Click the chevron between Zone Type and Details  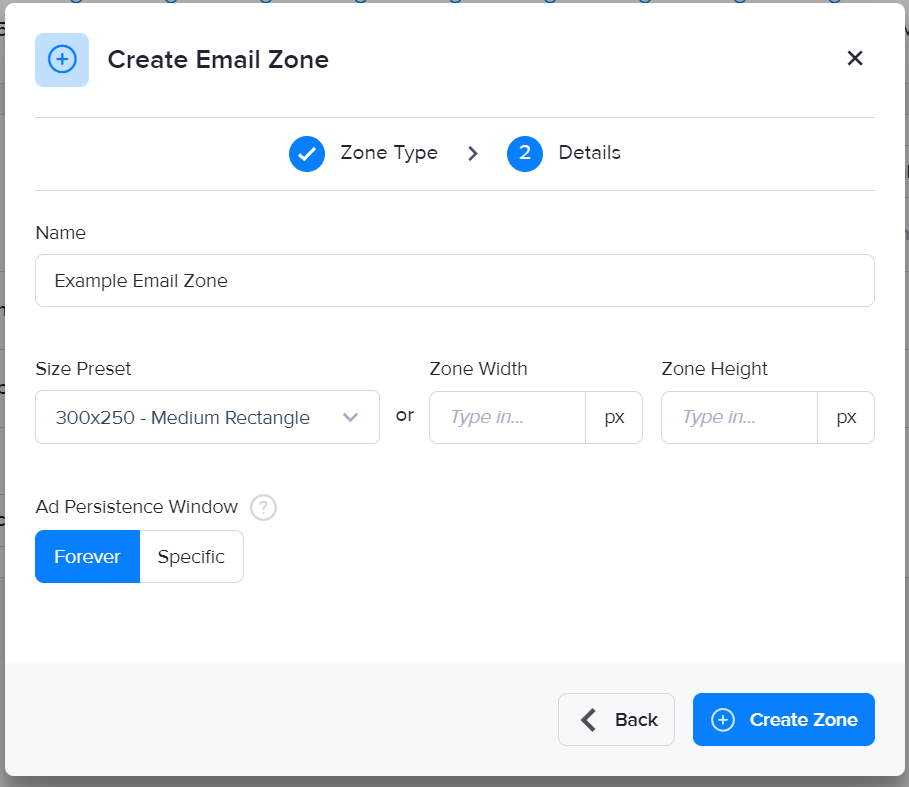(473, 153)
